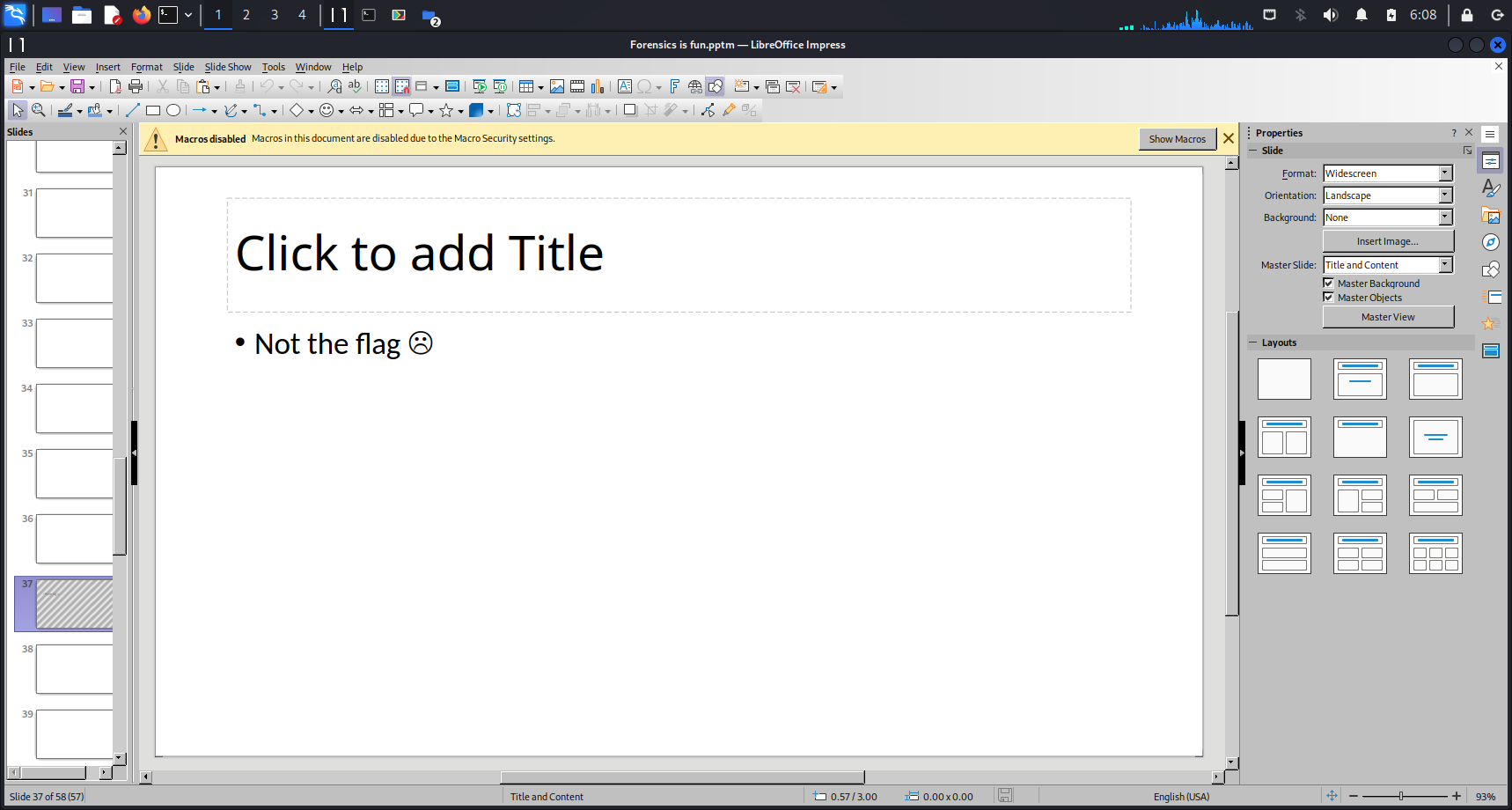Expand the Orientation dropdown set to Landscape
Viewport: 1512px width, 810px height.
coord(1445,195)
